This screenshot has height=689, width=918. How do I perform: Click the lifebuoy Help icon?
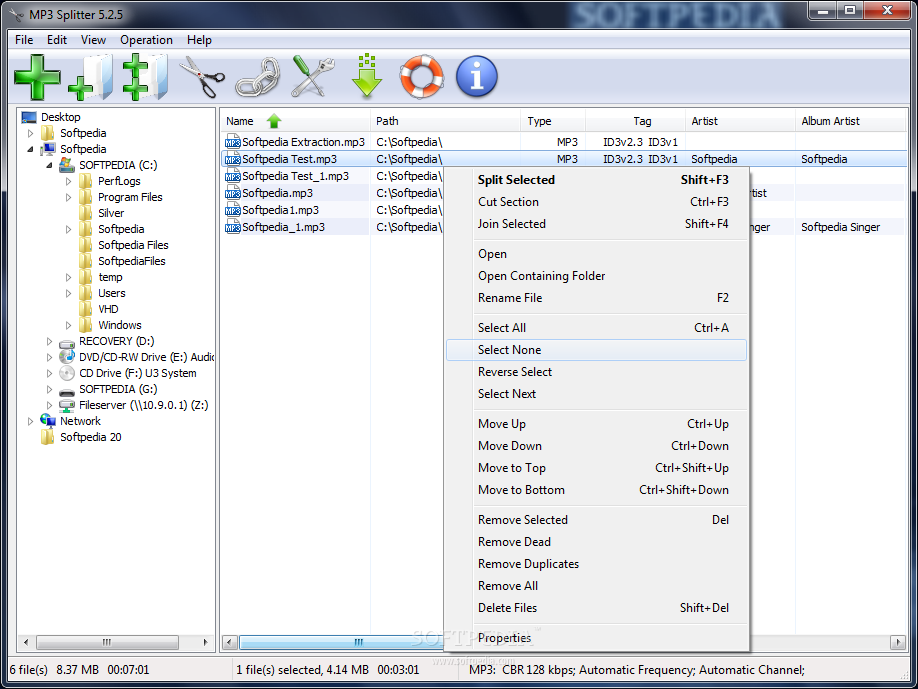pos(422,77)
